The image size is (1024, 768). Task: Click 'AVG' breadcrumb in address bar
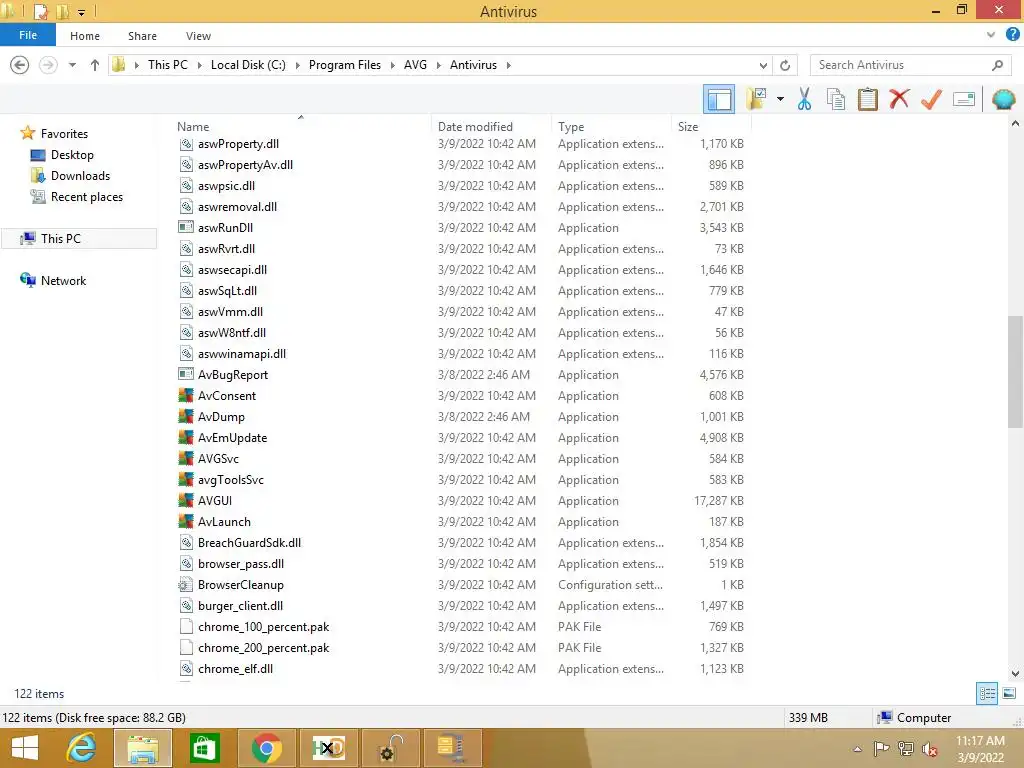415,65
